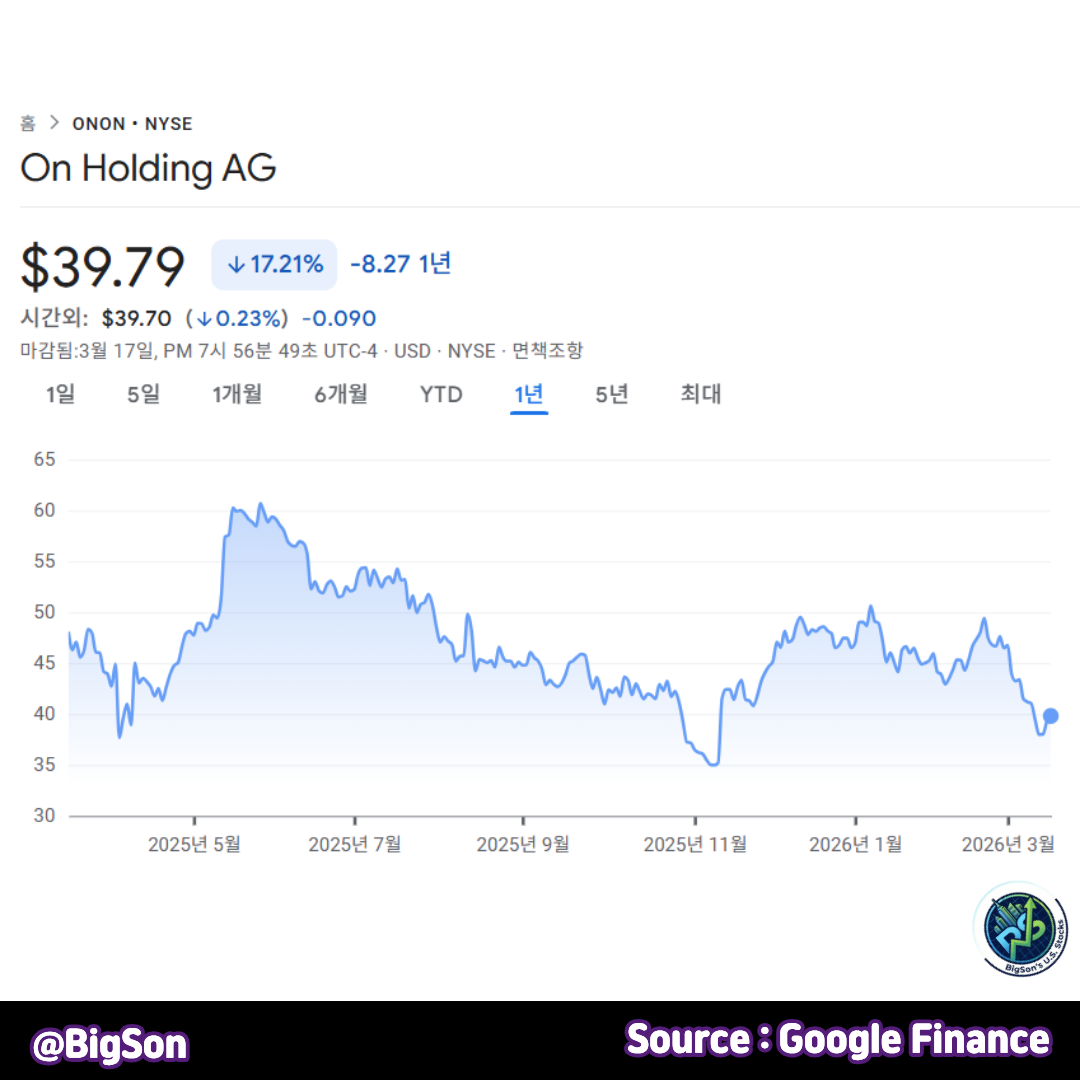Click the 2025년 11월 axis label
1080x1080 pixels.
[x=695, y=844]
